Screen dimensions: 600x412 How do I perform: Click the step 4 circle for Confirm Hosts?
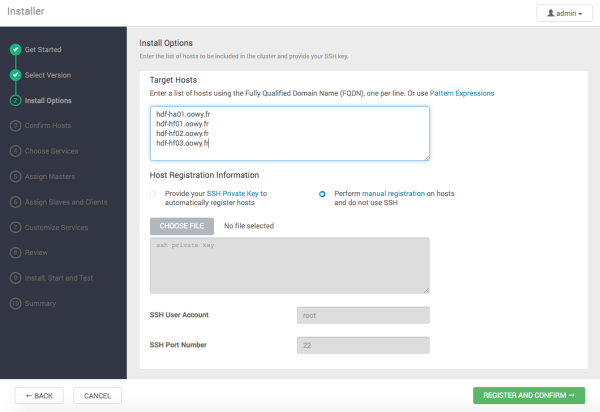click(15, 126)
